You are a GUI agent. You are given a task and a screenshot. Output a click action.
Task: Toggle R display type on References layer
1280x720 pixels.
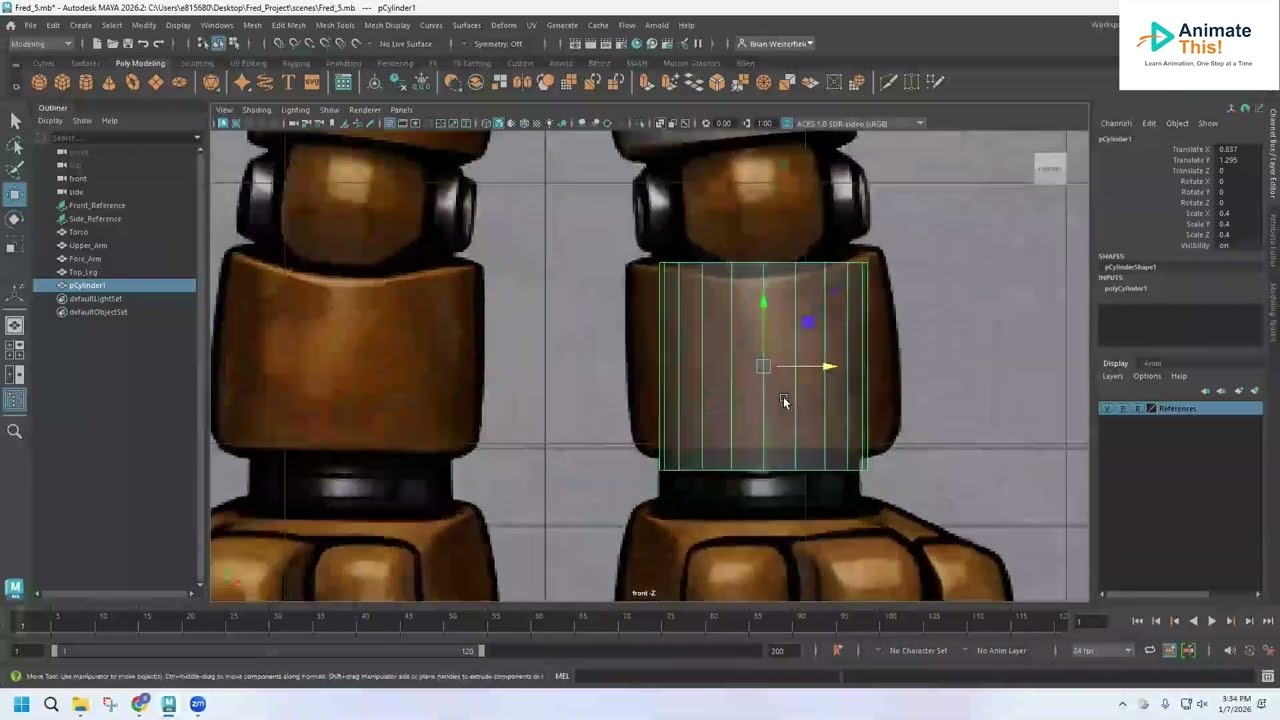1137,408
